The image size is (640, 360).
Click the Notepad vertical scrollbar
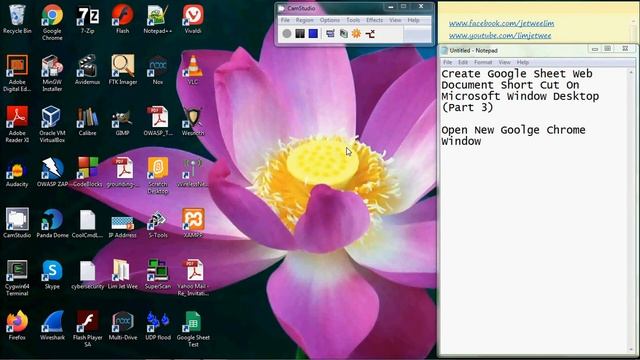pyautogui.click(x=631, y=210)
